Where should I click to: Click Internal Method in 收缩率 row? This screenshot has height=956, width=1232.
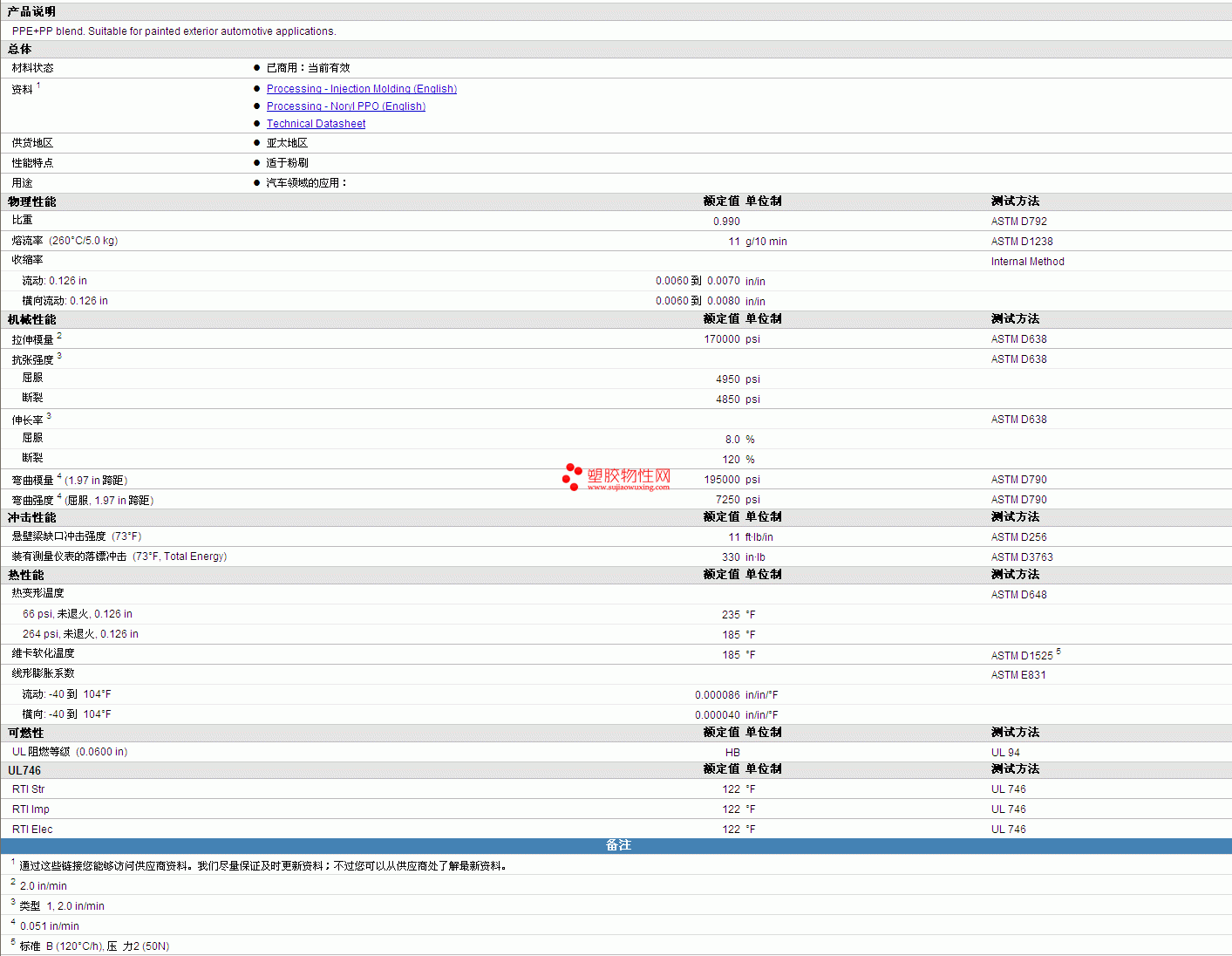click(1027, 262)
